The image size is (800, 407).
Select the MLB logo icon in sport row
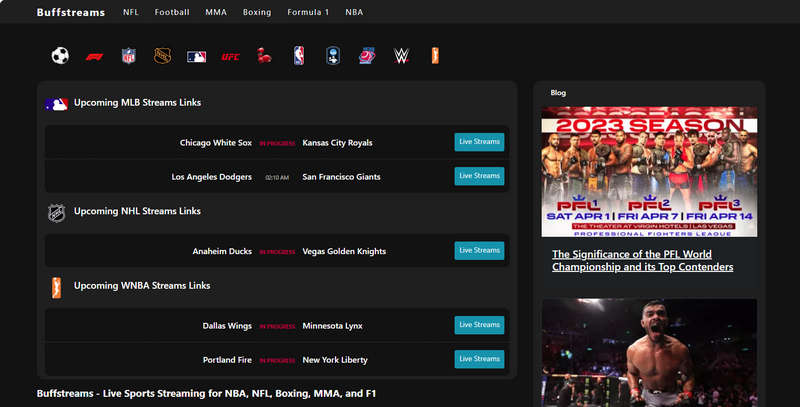tap(196, 57)
